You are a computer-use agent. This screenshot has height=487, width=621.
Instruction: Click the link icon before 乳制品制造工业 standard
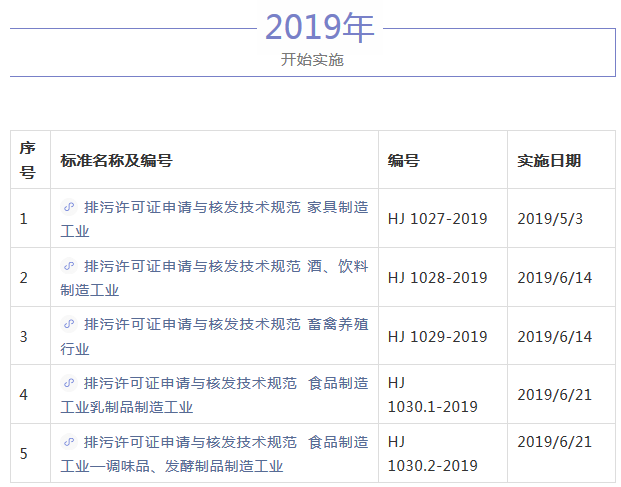69,383
